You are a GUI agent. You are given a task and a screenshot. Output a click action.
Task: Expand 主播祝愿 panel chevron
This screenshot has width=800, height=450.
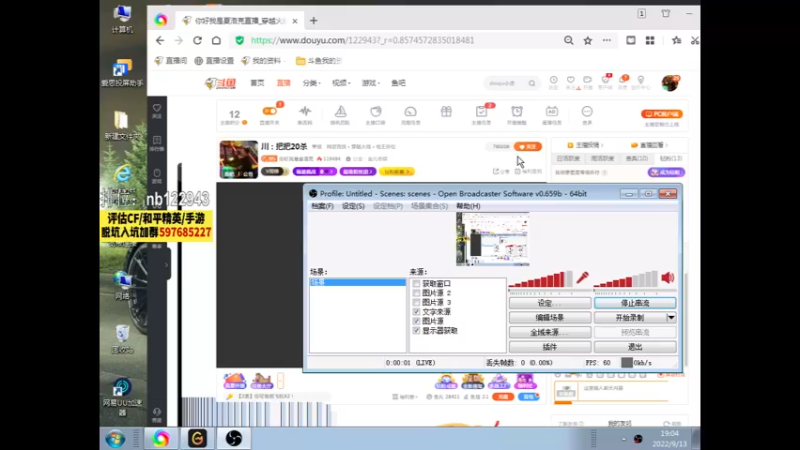pyautogui.click(x=602, y=145)
